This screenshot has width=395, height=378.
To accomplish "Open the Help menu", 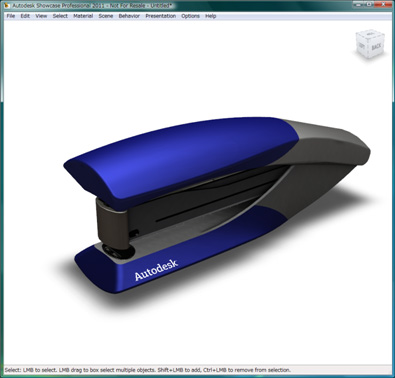I will [x=210, y=16].
